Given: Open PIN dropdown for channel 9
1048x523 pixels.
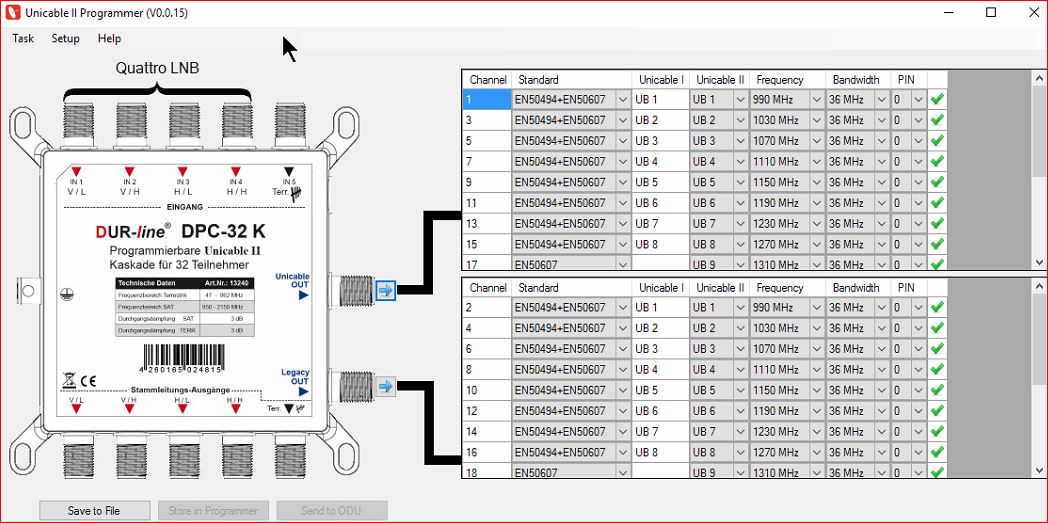Looking at the screenshot, I should 918,182.
